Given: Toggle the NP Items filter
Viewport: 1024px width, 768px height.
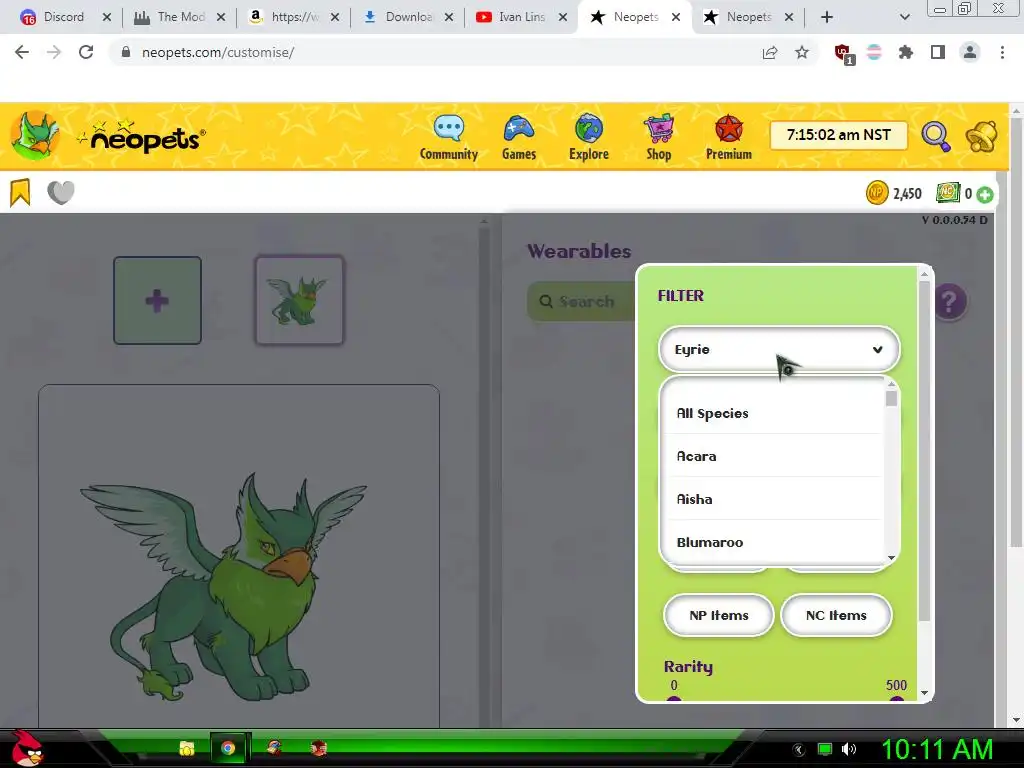Looking at the screenshot, I should (718, 615).
